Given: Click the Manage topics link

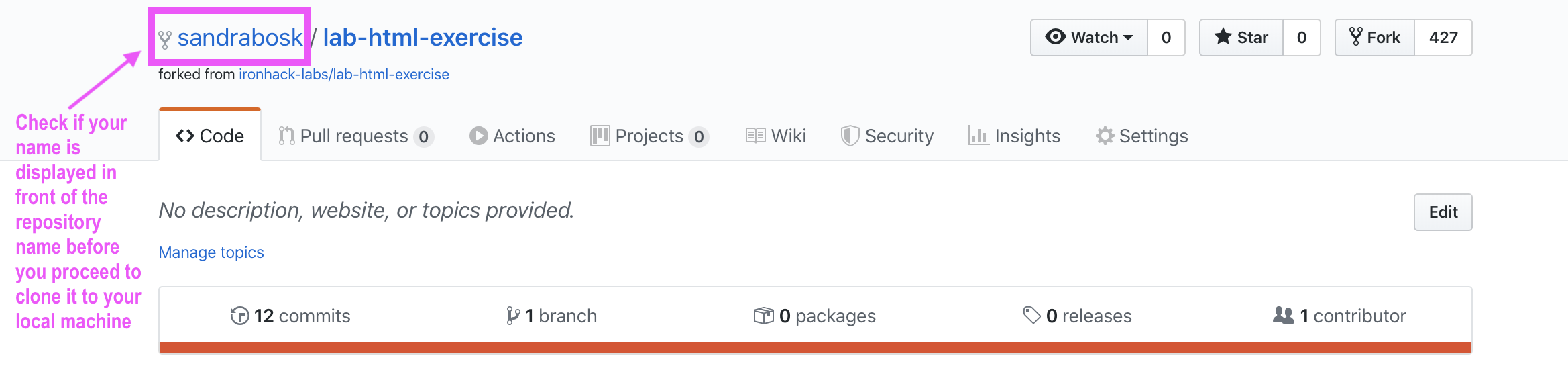Looking at the screenshot, I should [211, 252].
